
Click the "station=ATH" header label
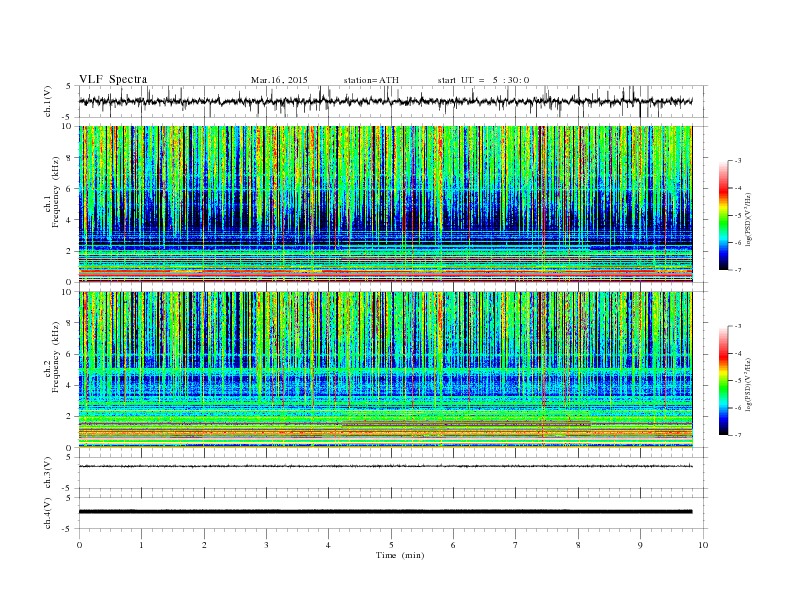coord(371,80)
